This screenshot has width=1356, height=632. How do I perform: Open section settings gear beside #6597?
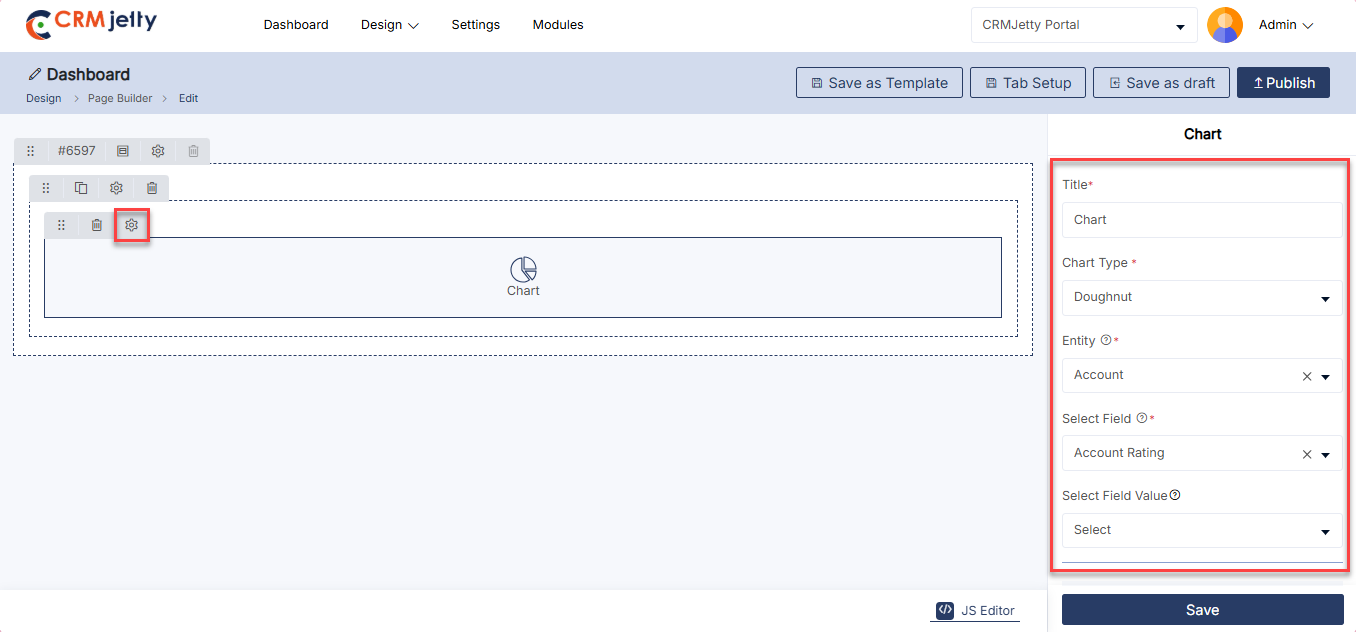[x=158, y=151]
